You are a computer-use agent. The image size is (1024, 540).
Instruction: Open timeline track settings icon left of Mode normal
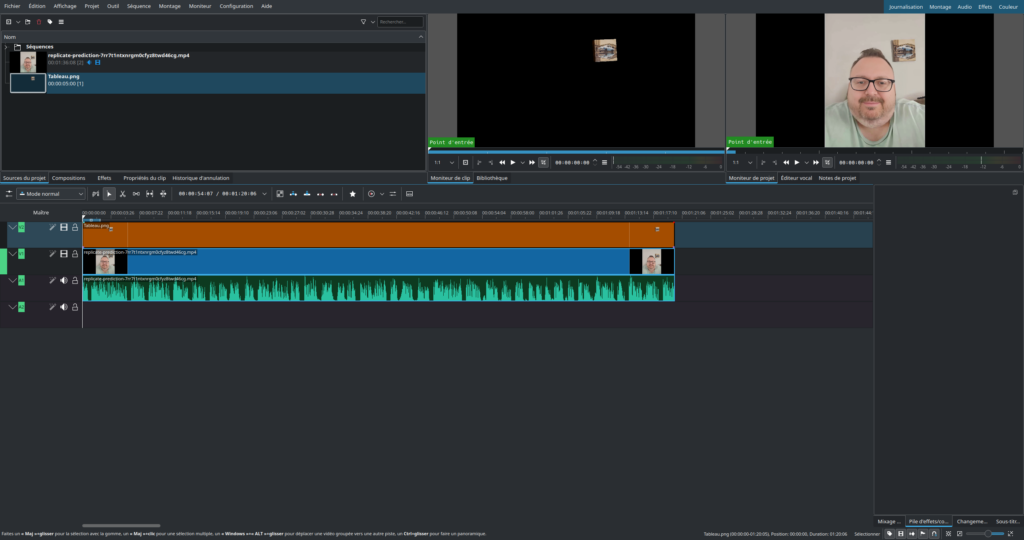pos(9,194)
